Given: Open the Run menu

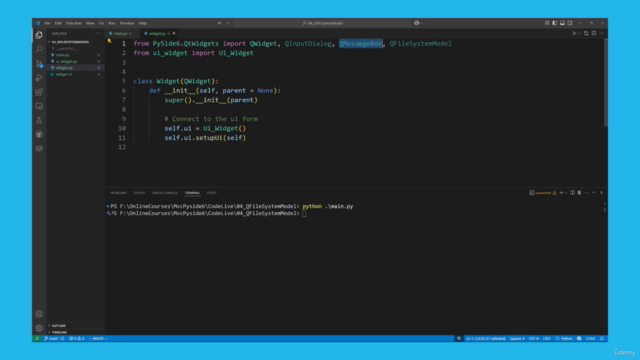Looking at the screenshot, I should pos(112,23).
